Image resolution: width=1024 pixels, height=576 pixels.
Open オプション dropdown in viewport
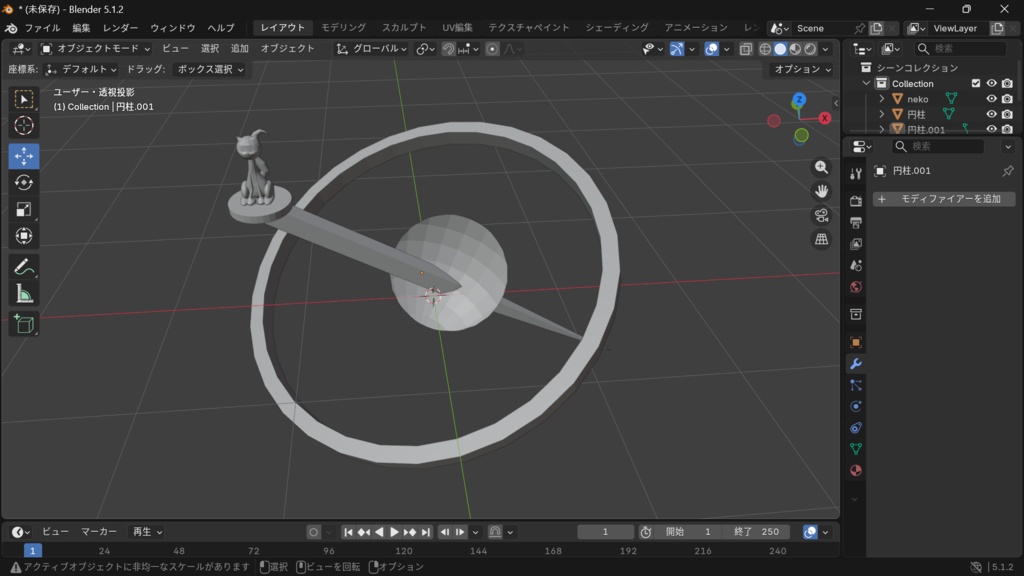[x=802, y=69]
